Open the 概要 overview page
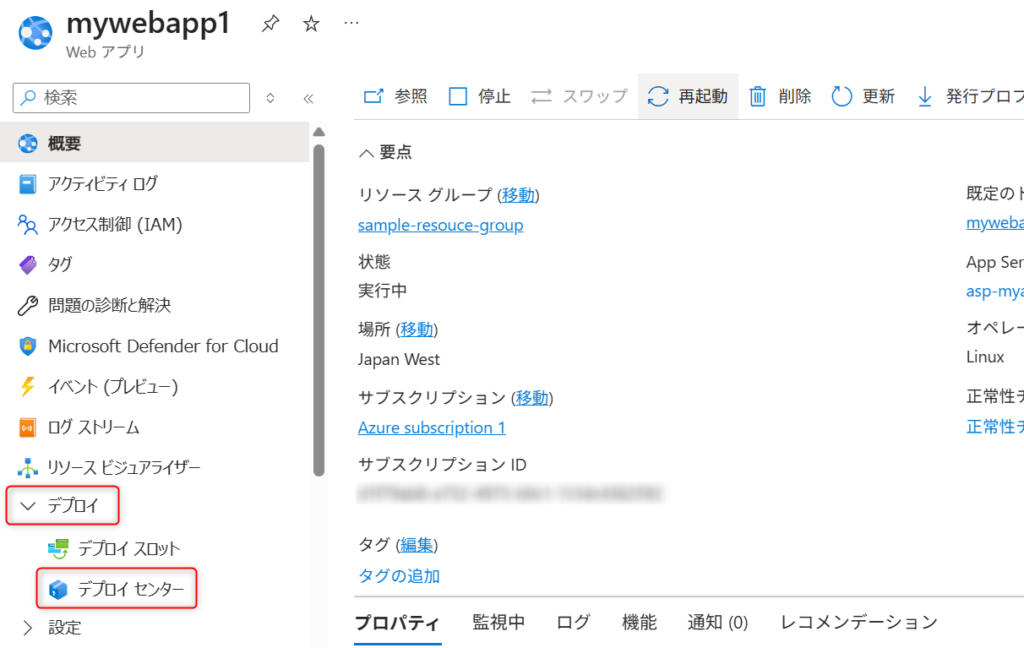This screenshot has width=1024, height=648. coord(154,143)
